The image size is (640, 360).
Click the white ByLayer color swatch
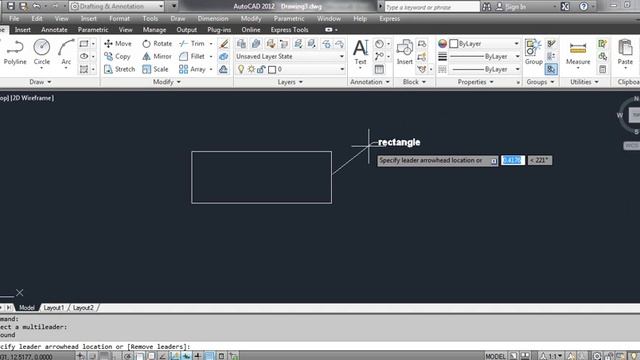(x=453, y=44)
